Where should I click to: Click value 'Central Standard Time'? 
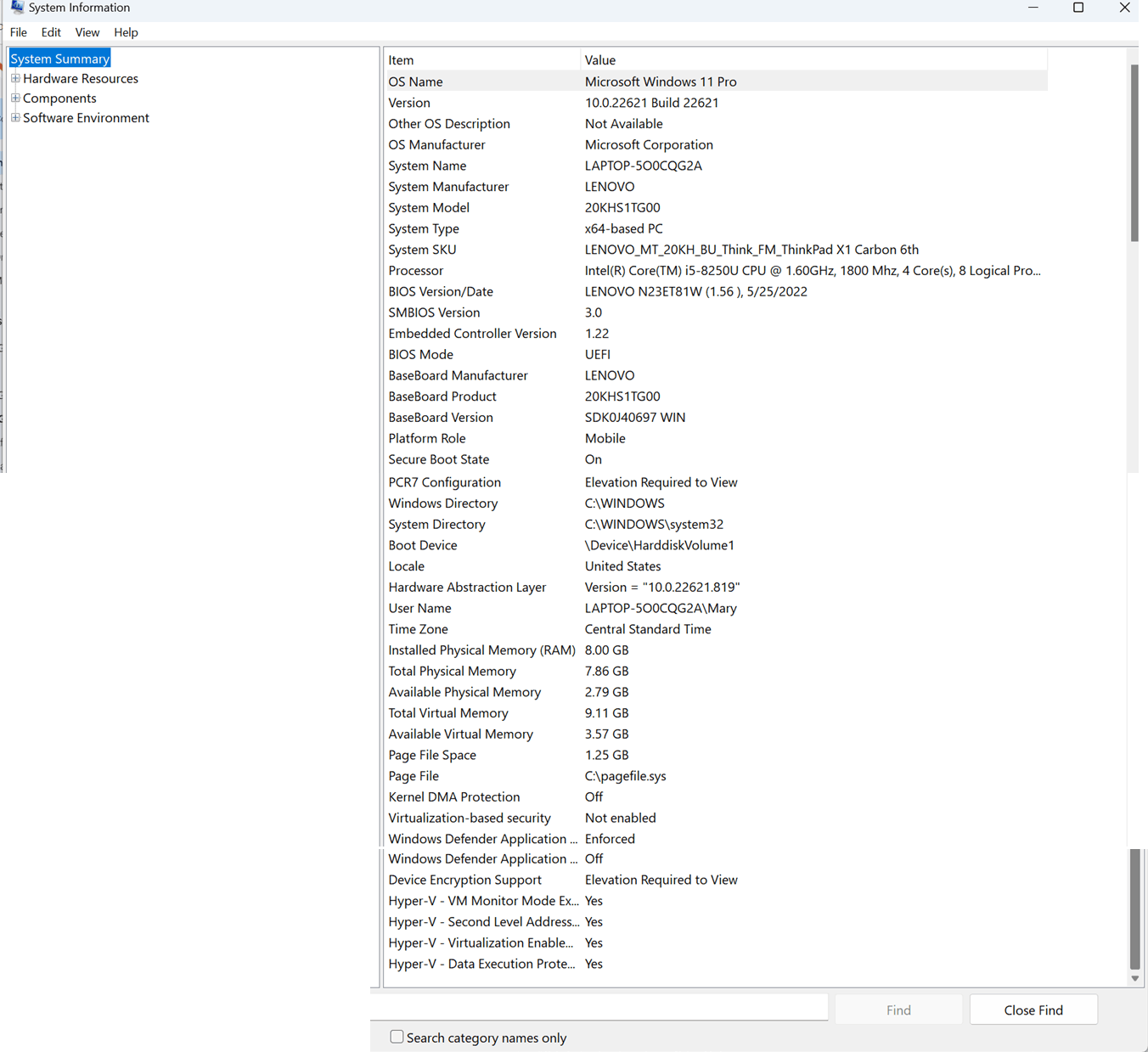[x=648, y=629]
